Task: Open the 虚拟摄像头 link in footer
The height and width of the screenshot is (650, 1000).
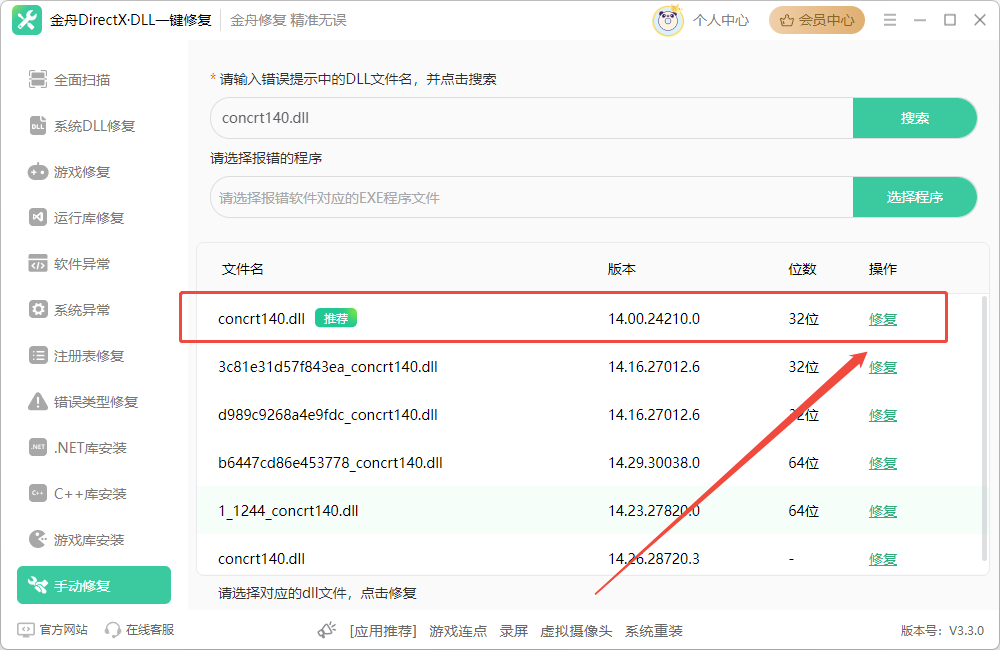Action: tap(576, 631)
